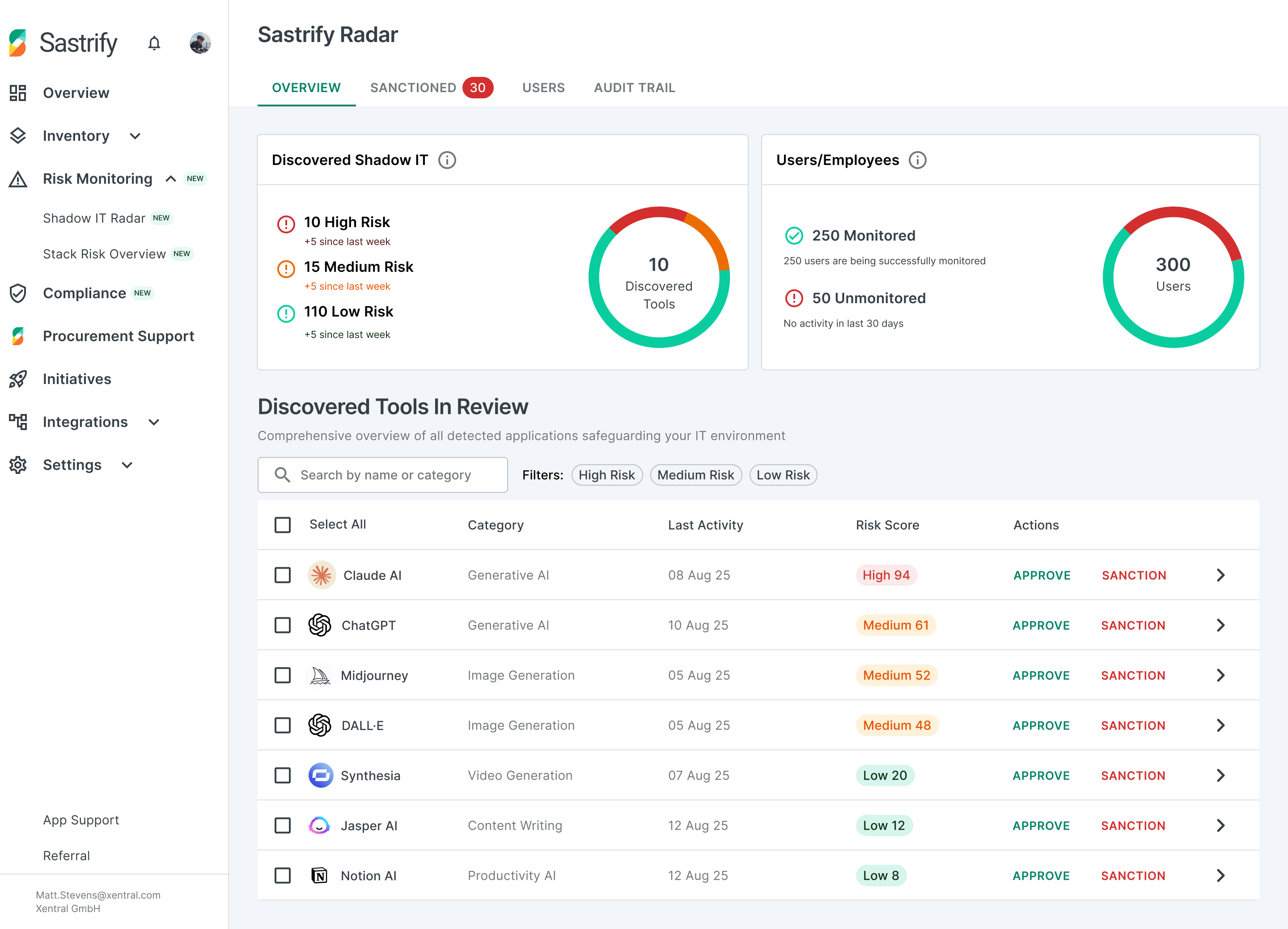Tick the Select All checkbox
This screenshot has width=1288, height=929.
[x=282, y=525]
